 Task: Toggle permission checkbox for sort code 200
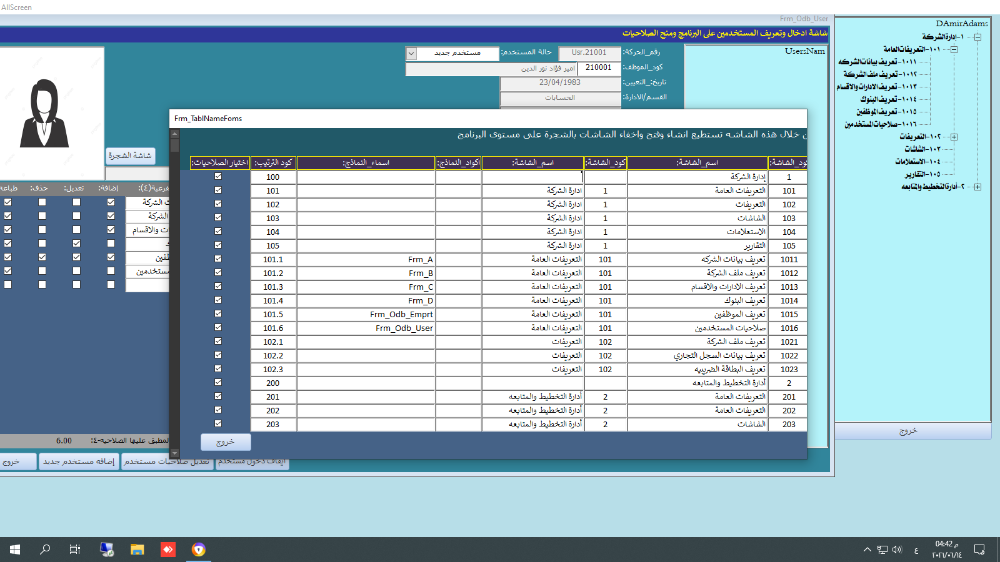pyautogui.click(x=218, y=382)
